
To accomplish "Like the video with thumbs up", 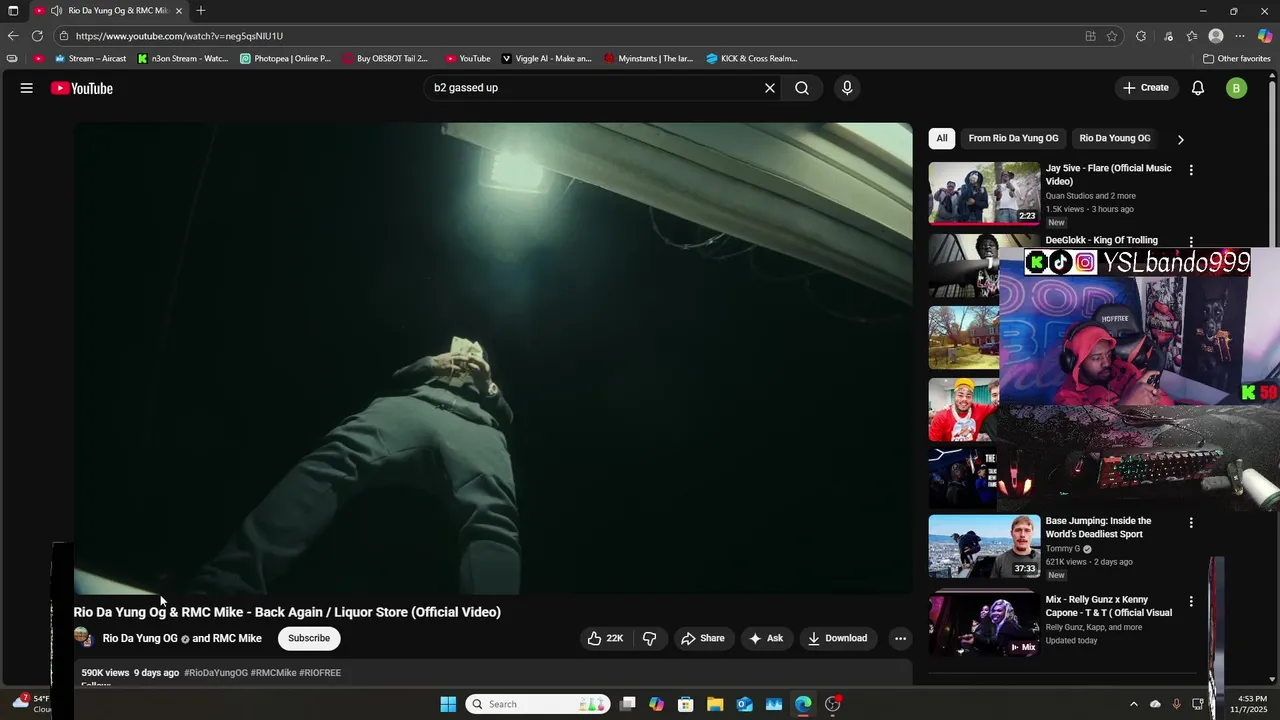I will 606,638.
